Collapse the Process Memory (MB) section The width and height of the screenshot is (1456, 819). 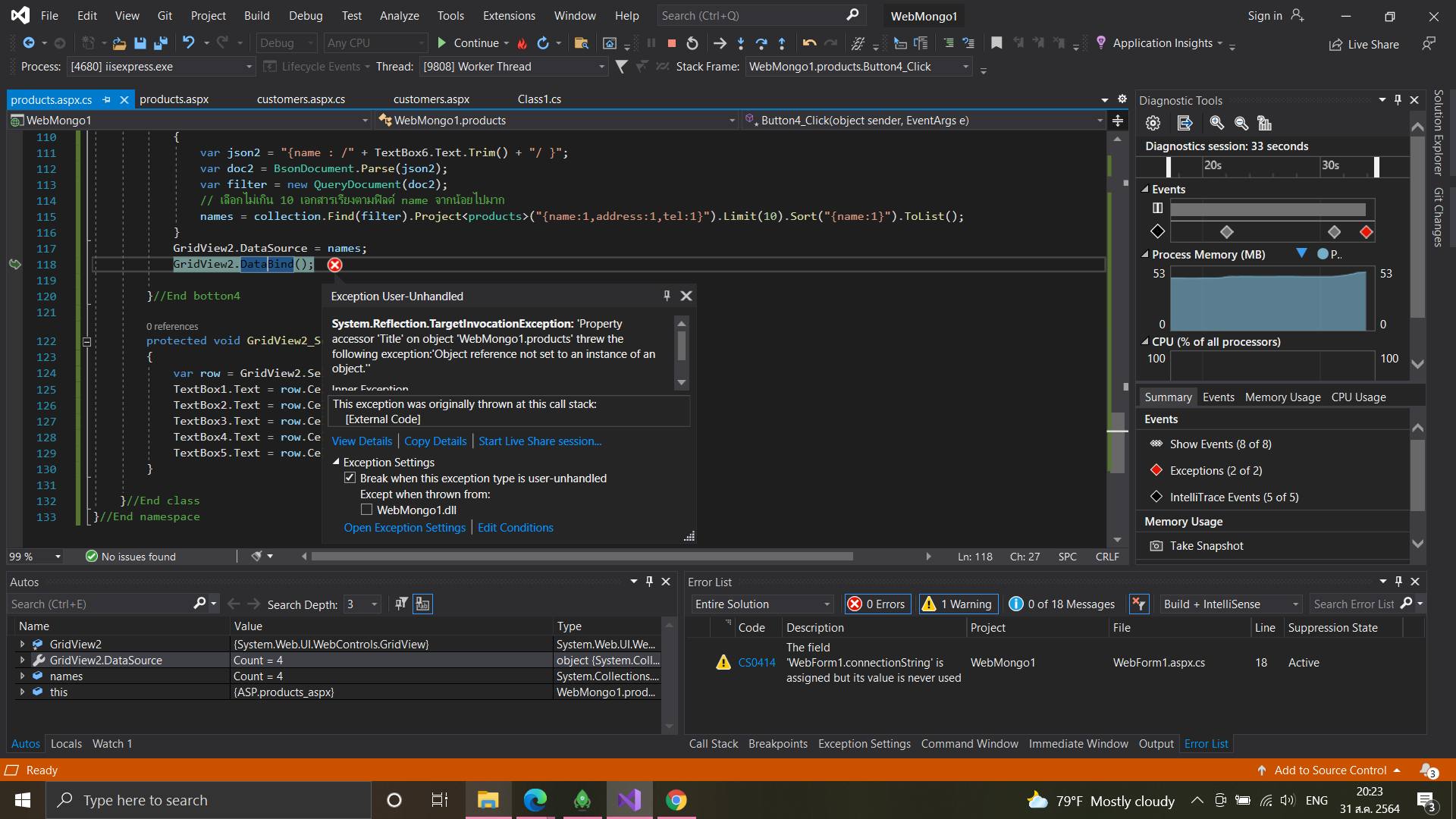[1145, 255]
